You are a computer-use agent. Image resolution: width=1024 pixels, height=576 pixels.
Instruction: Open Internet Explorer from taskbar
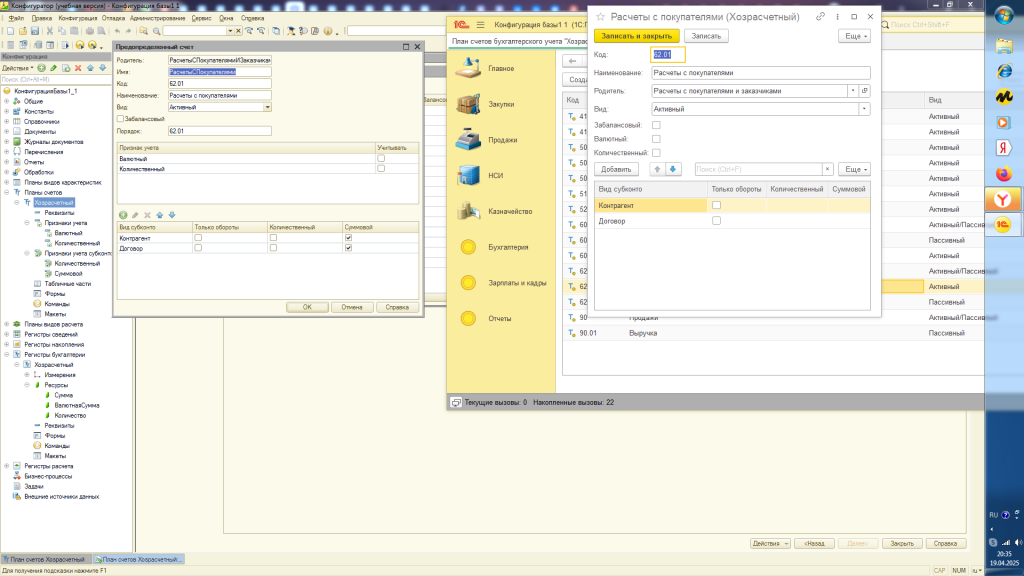(1004, 71)
